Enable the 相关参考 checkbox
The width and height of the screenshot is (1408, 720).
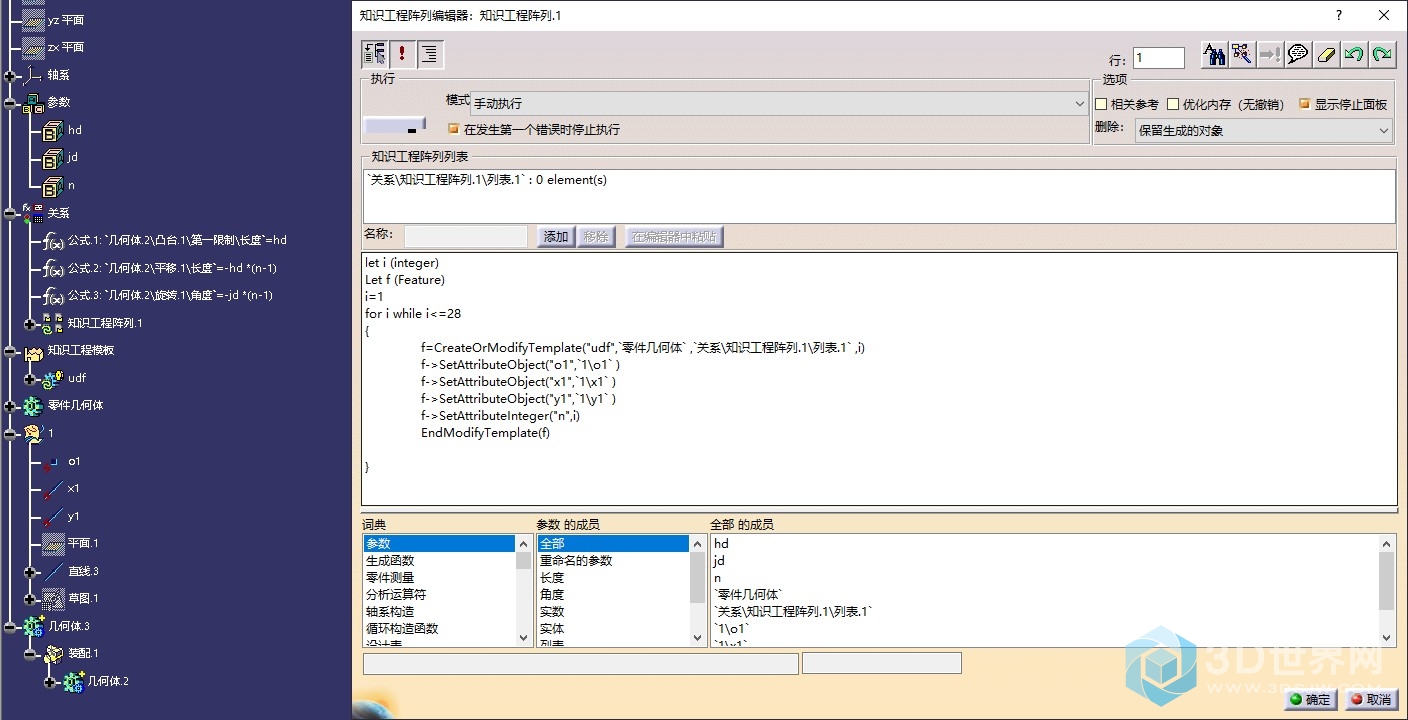point(1101,104)
